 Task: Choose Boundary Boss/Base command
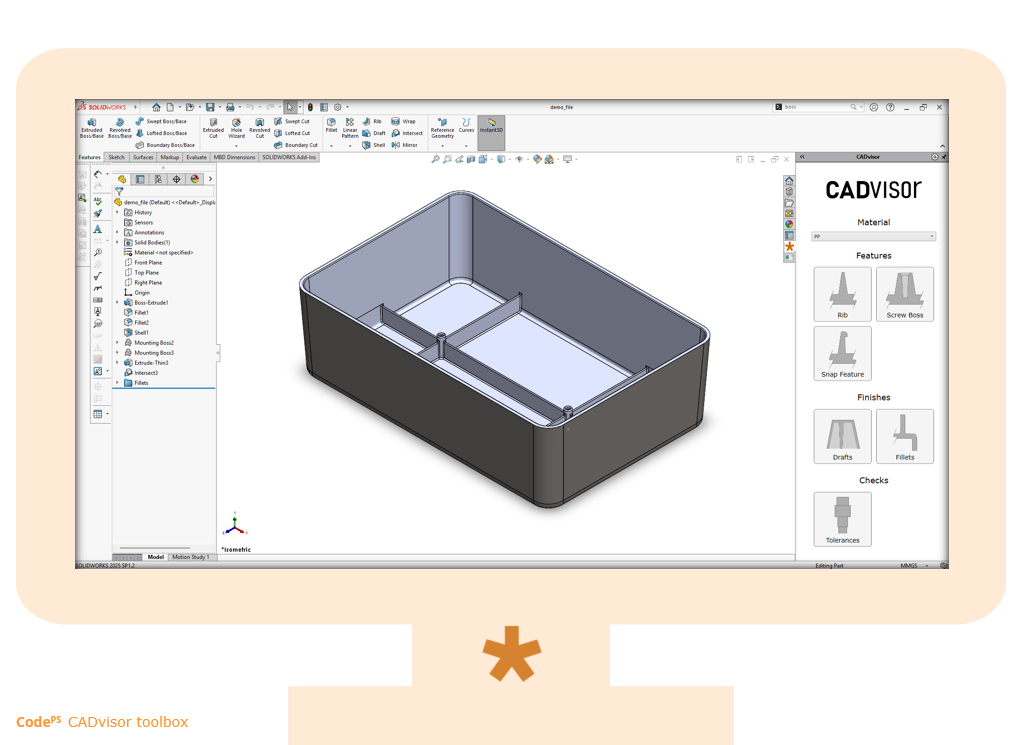[x=165, y=145]
